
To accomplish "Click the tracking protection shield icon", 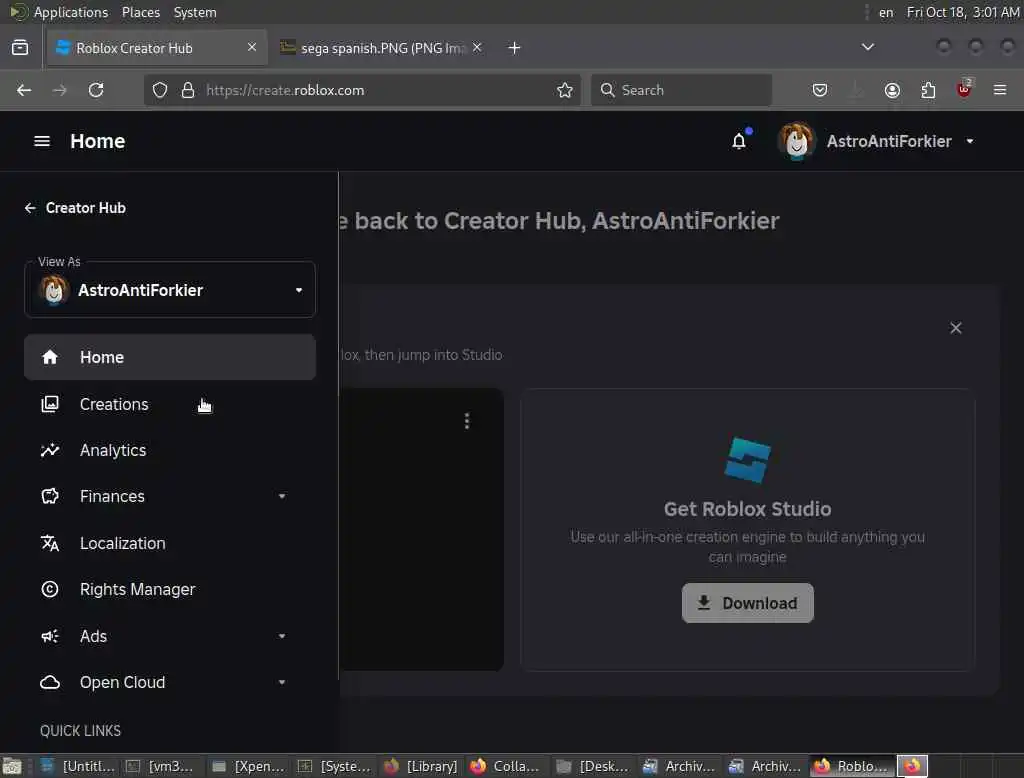I will (160, 90).
